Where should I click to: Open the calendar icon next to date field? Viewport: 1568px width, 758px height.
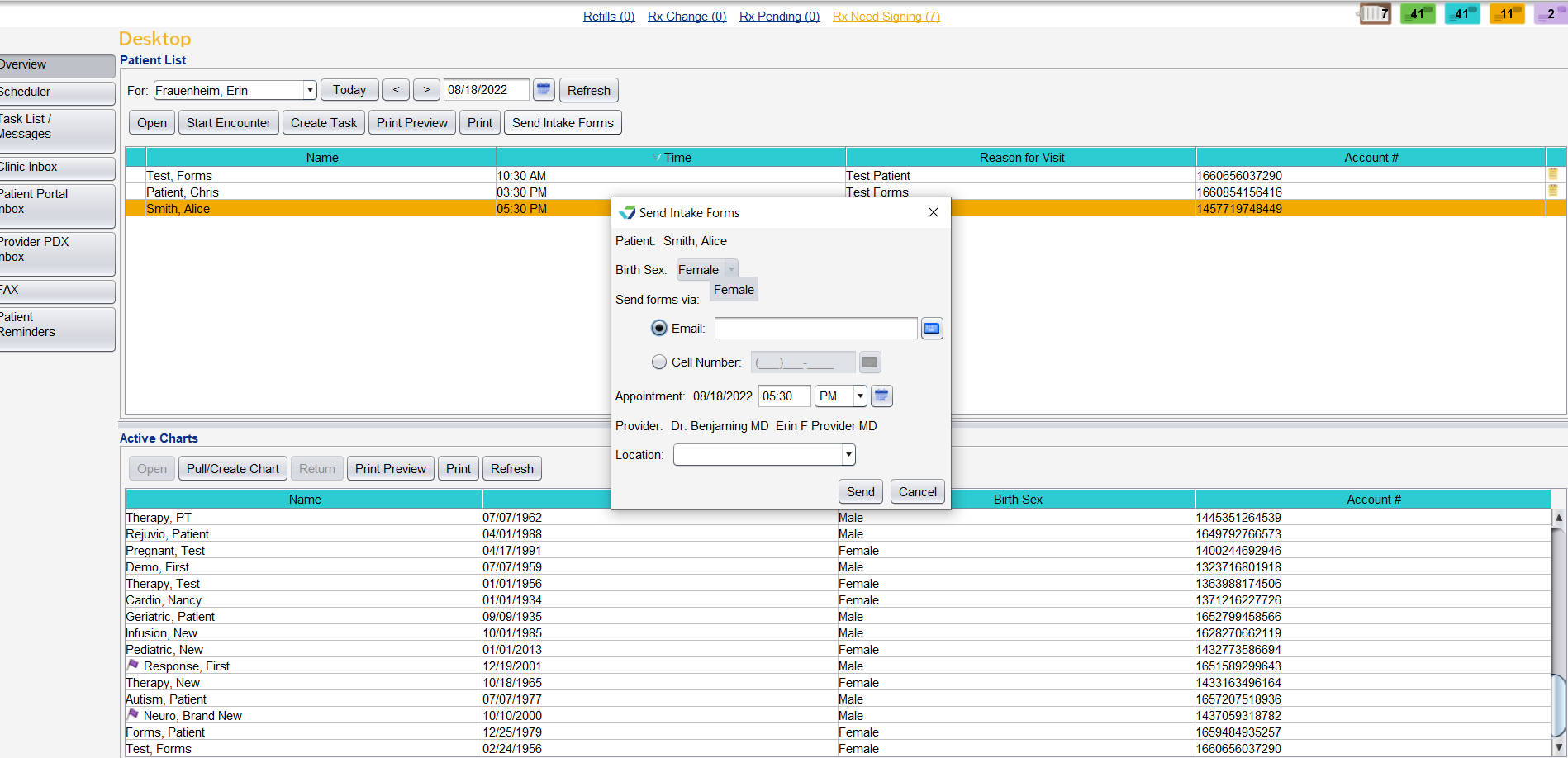pos(544,89)
